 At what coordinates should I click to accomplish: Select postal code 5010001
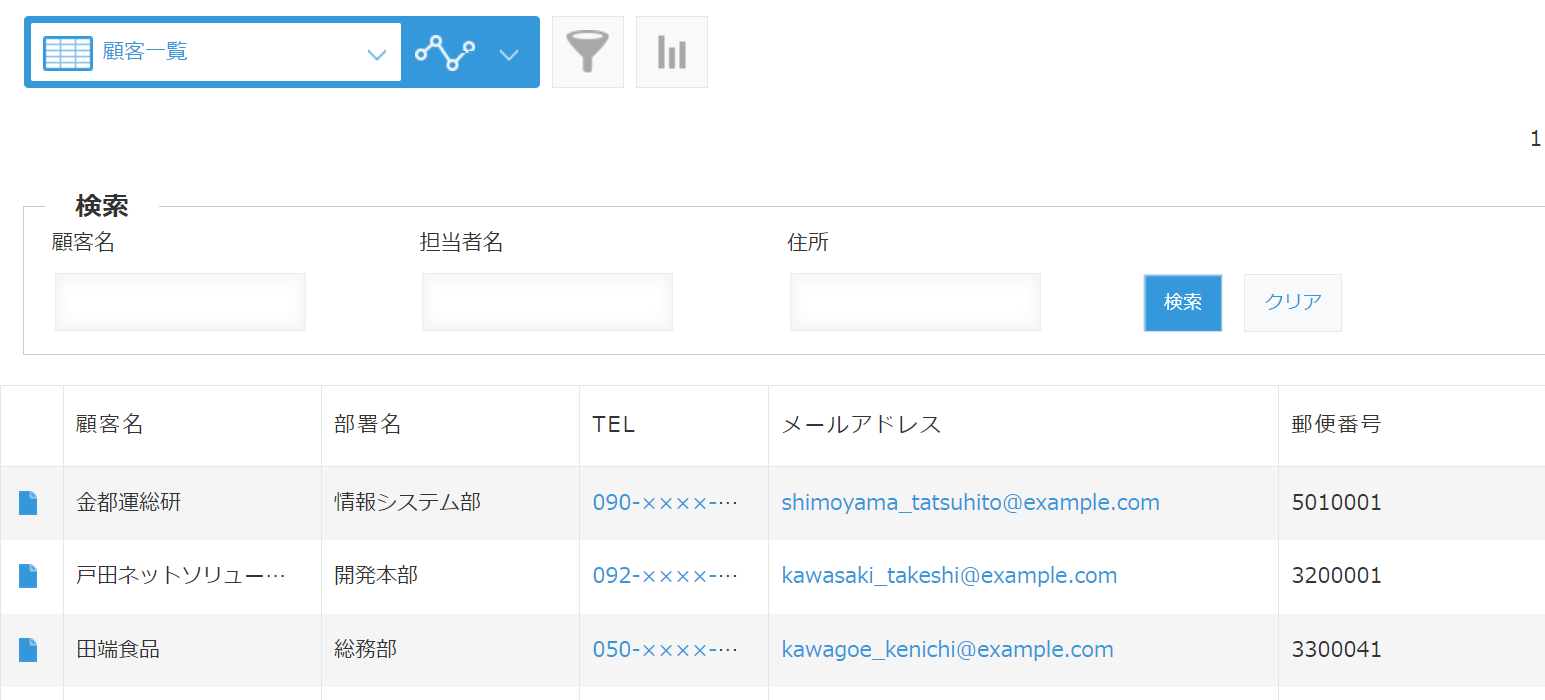tap(1336, 503)
